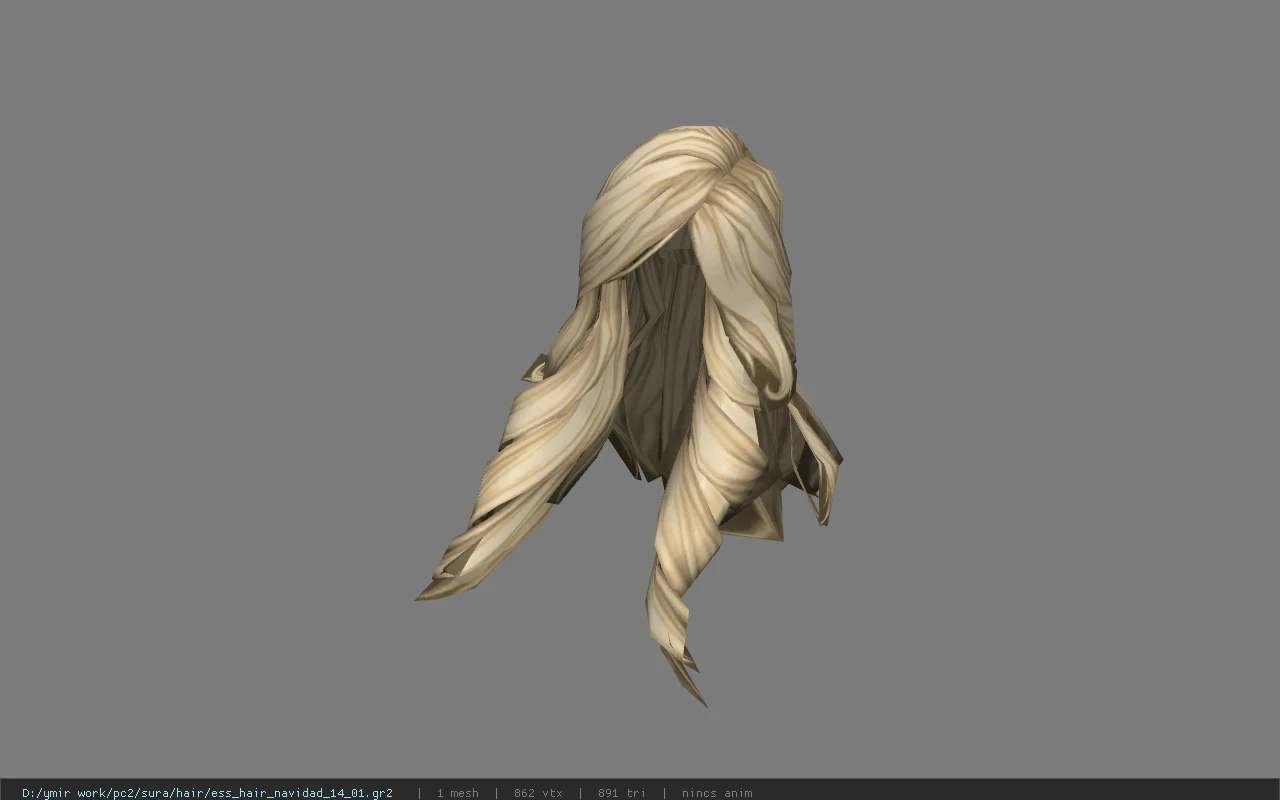Viewport: 1280px width, 800px height.
Task: Click the '862 vtx' vertex count
Action: pyautogui.click(x=538, y=793)
